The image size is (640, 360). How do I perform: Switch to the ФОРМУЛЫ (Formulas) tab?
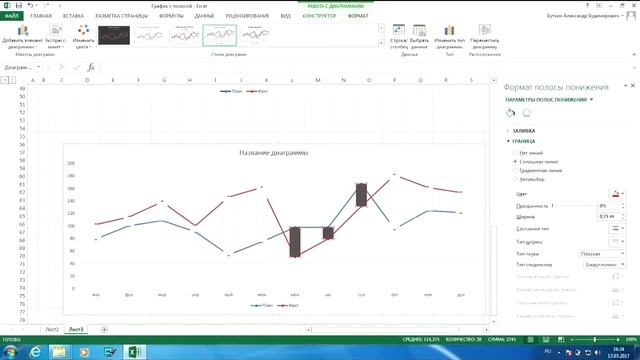[x=171, y=16]
